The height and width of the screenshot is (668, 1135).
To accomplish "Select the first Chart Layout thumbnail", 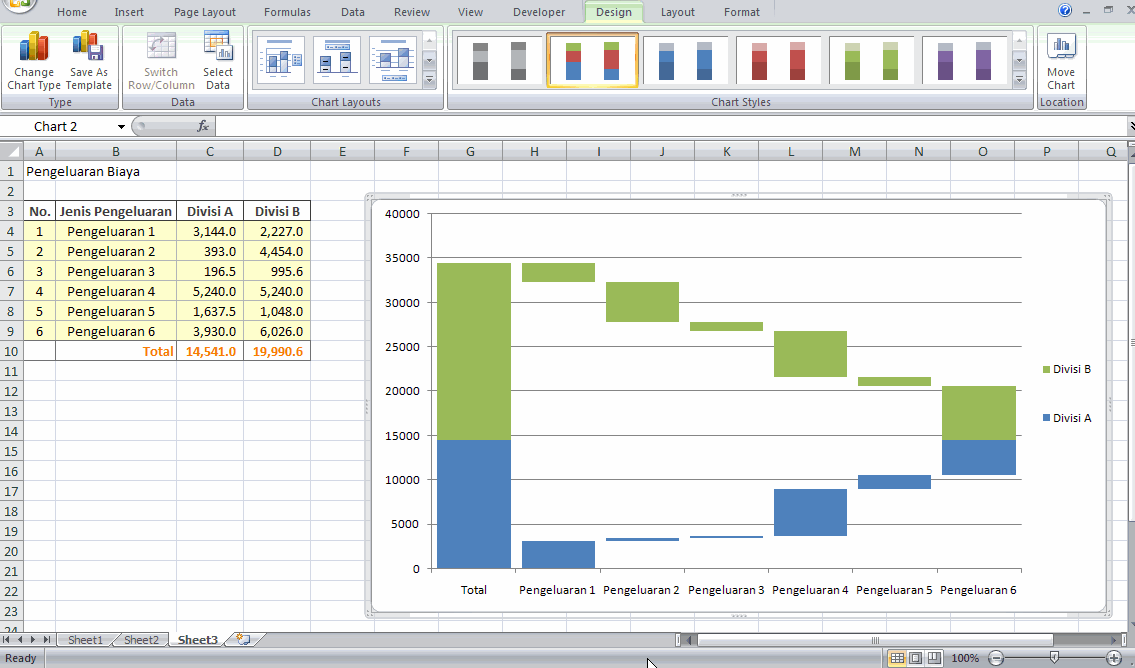I will 280,60.
